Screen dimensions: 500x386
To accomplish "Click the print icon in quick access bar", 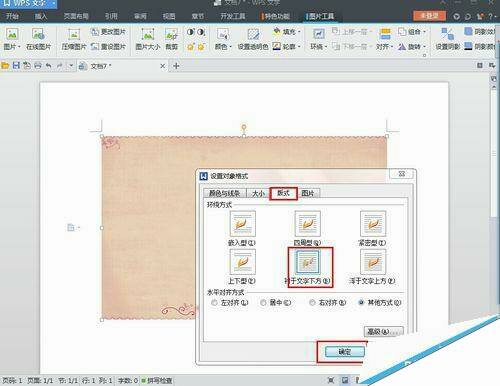I will click(x=38, y=66).
